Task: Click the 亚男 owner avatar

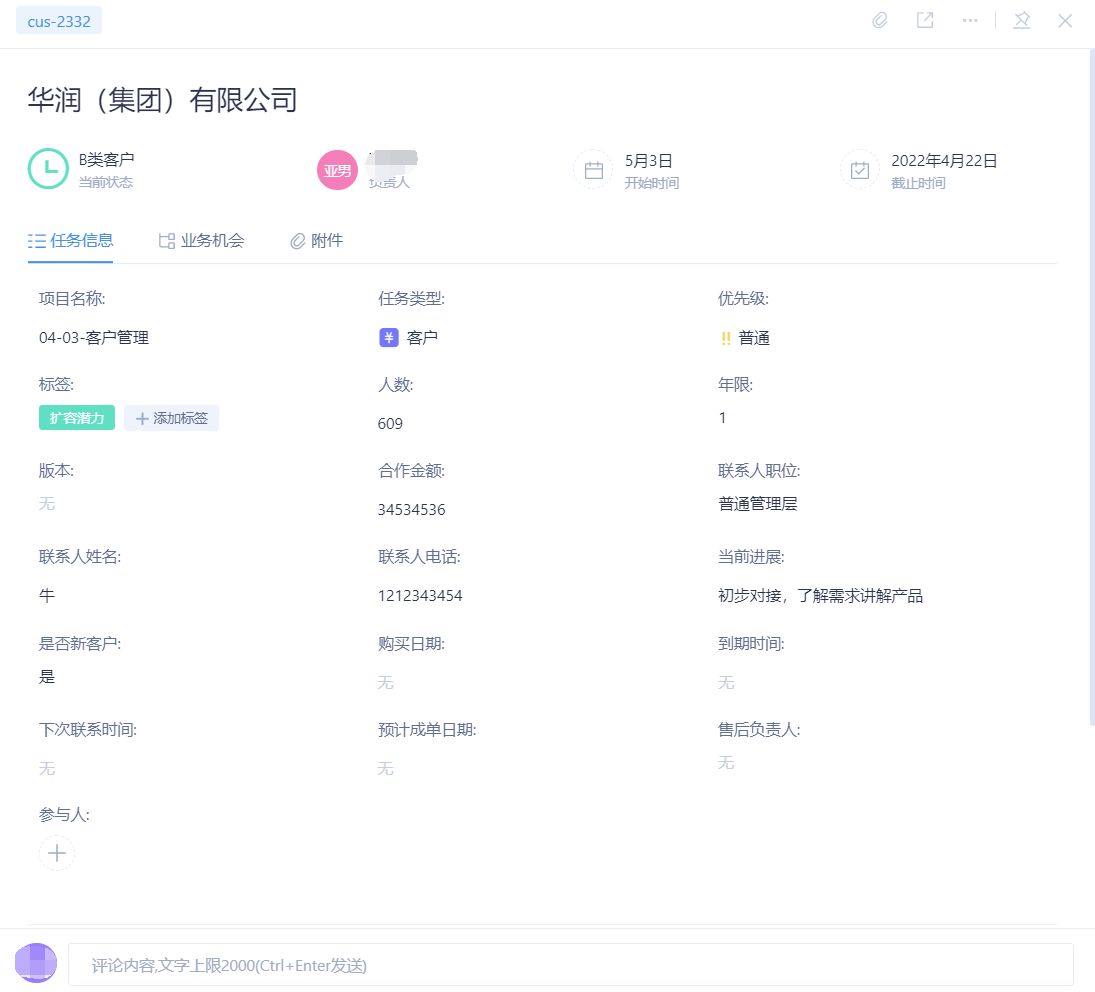Action: (337, 170)
